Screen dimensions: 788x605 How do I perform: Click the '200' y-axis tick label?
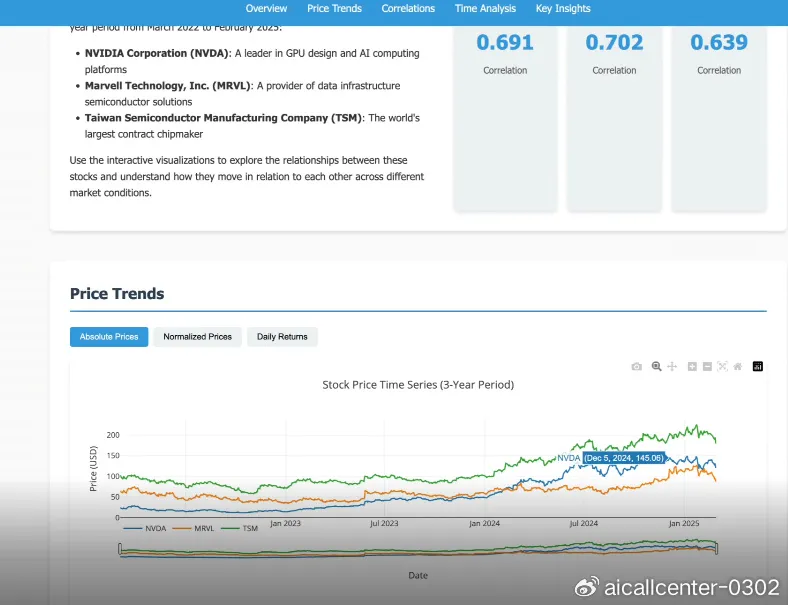coord(113,435)
